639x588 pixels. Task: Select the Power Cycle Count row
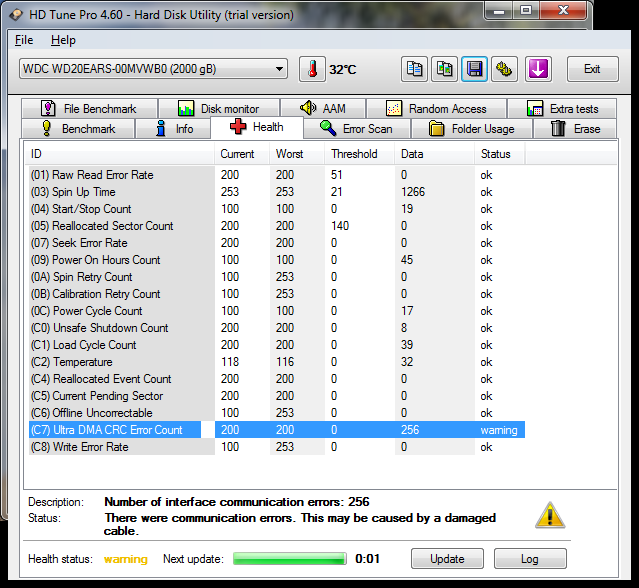tap(277, 311)
